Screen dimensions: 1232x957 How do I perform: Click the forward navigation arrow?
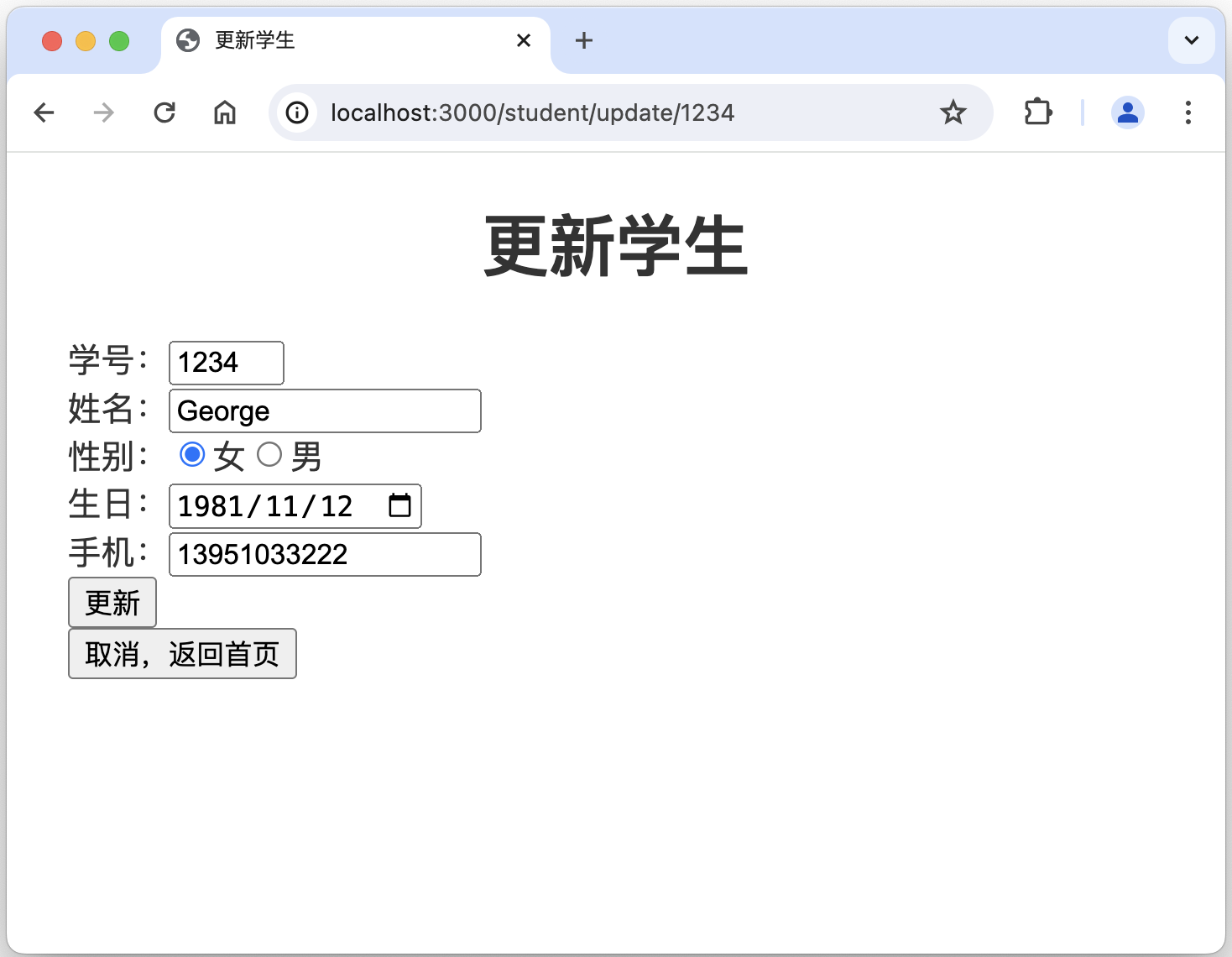click(x=104, y=112)
